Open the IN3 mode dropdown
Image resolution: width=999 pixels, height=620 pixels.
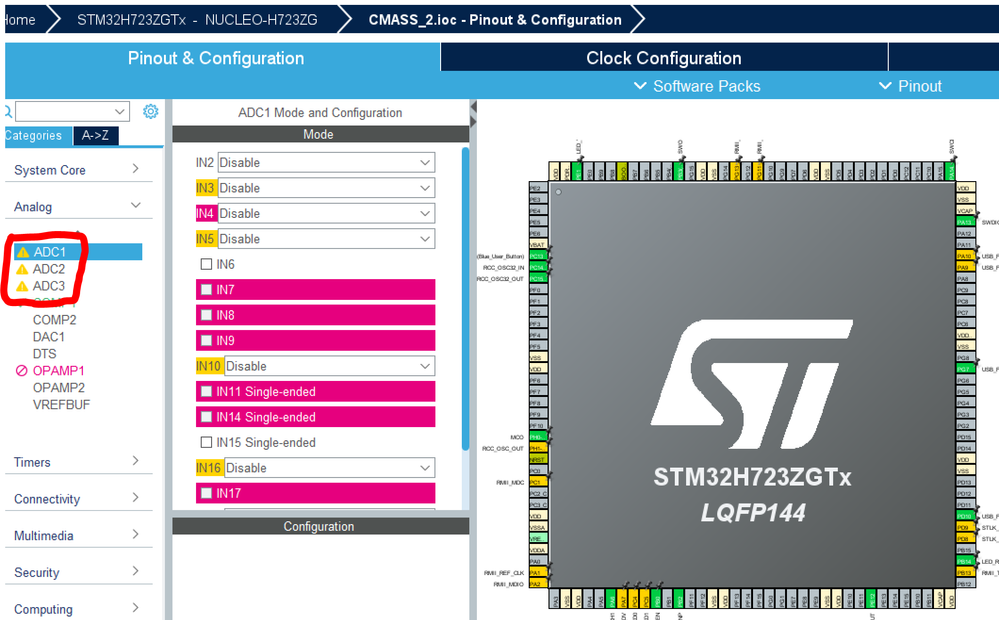coord(326,188)
